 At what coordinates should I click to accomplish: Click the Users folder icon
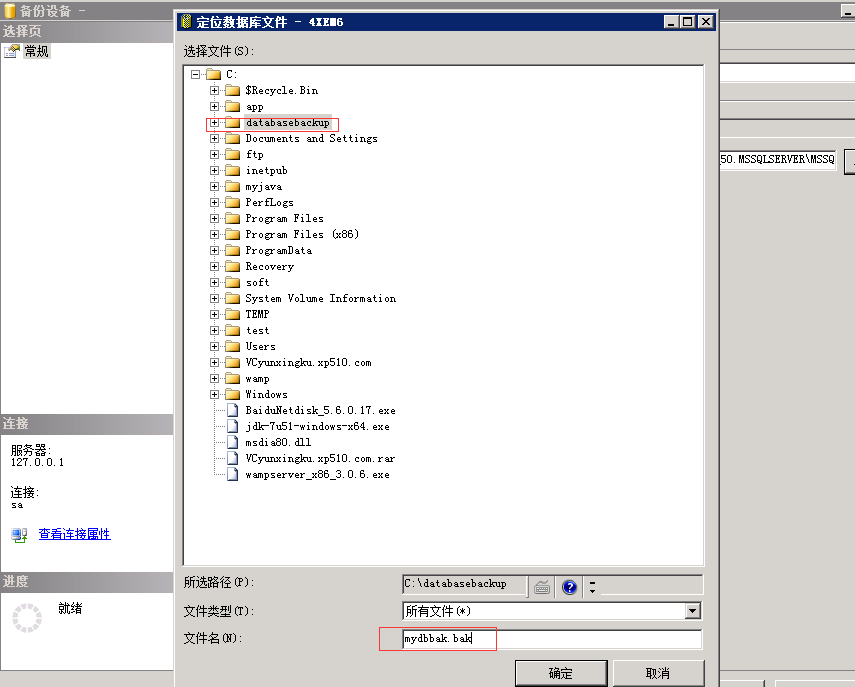(233, 346)
